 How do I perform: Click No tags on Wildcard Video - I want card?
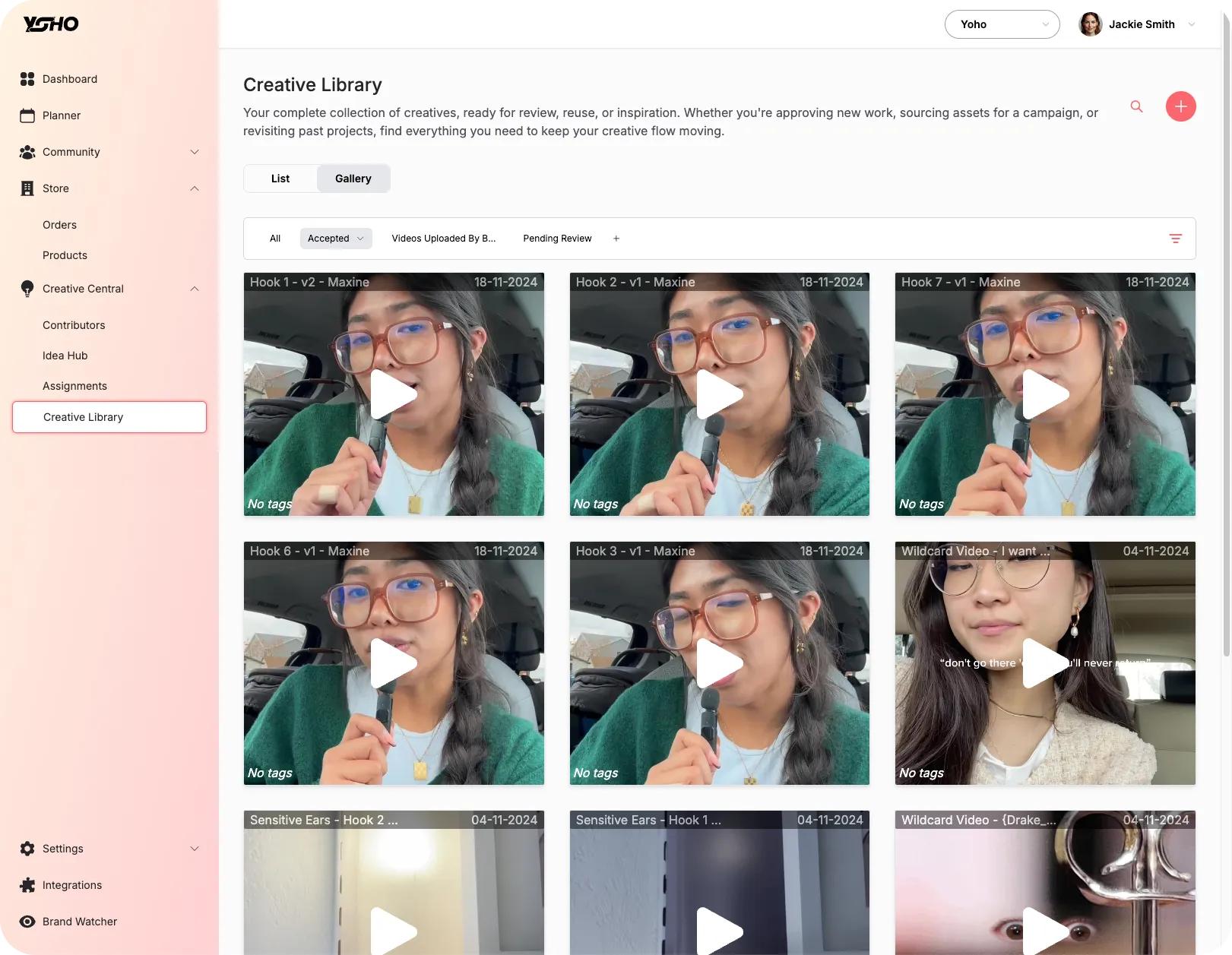[x=921, y=773]
